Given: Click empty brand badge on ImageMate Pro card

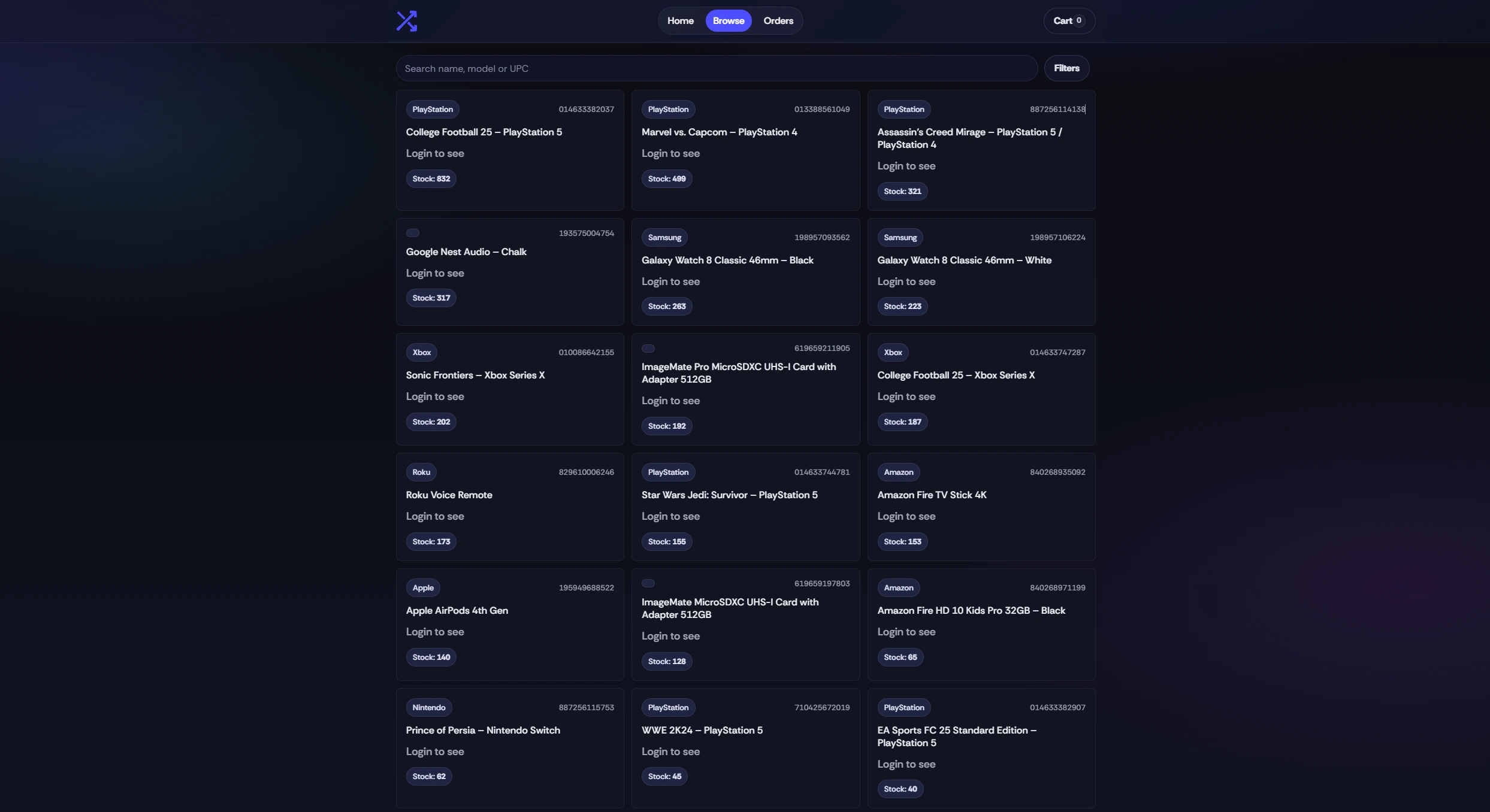Looking at the screenshot, I should point(648,349).
